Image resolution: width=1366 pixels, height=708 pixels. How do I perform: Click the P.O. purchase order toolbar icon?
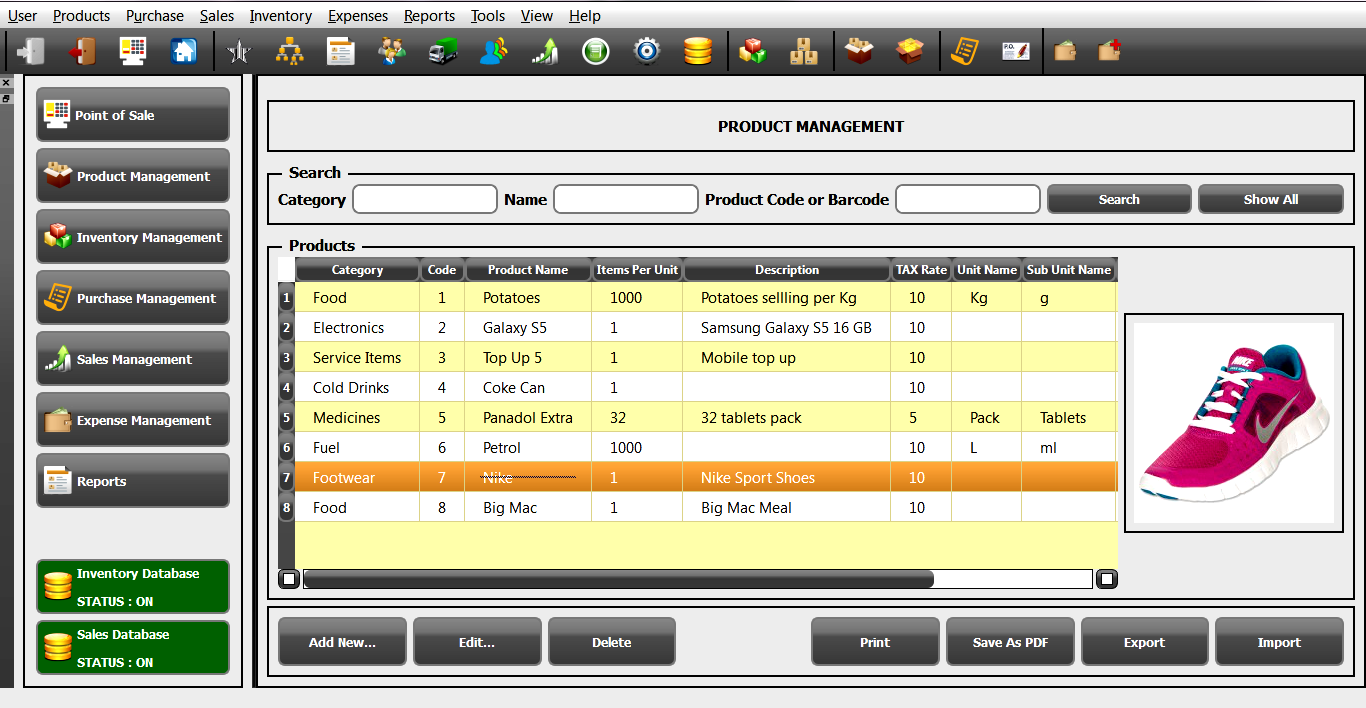point(1015,51)
